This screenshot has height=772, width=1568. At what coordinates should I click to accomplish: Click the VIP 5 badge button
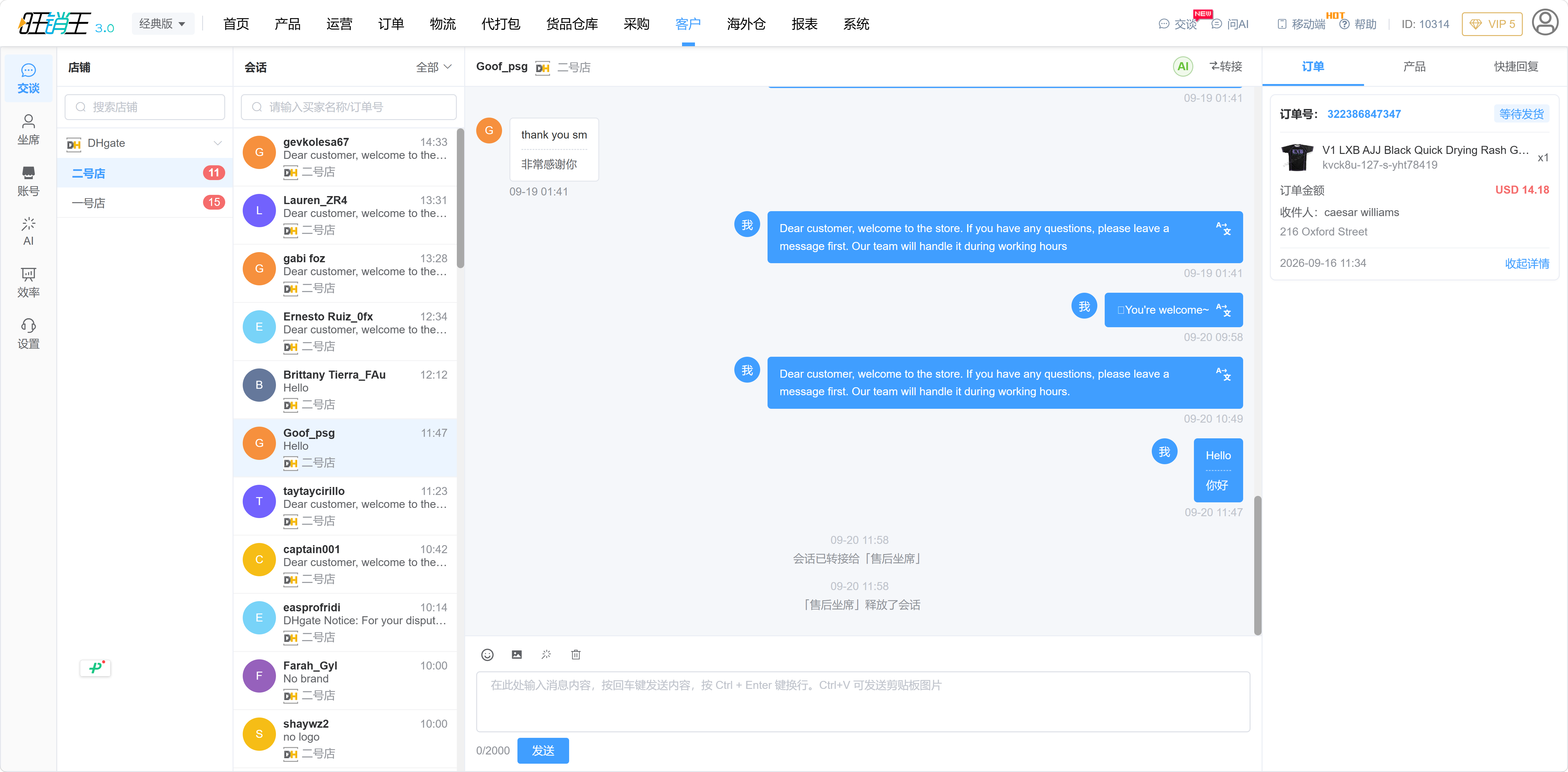tap(1491, 24)
